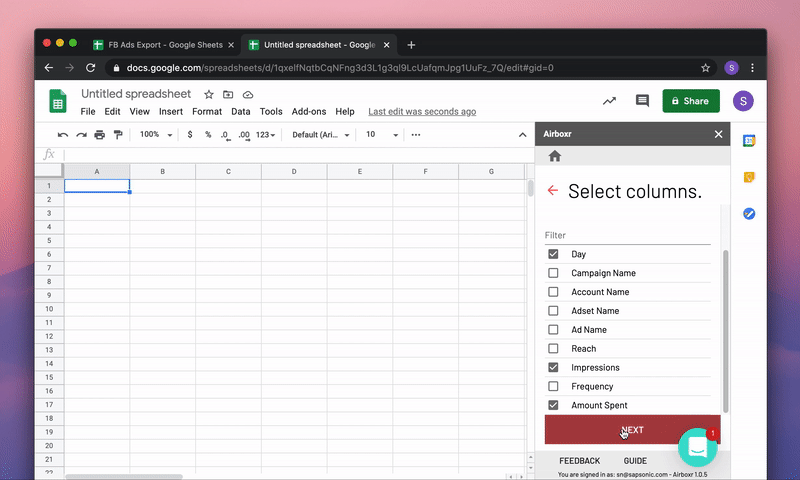The image size is (800, 480).
Task: Click the FEEDBACK link
Action: pos(580,461)
